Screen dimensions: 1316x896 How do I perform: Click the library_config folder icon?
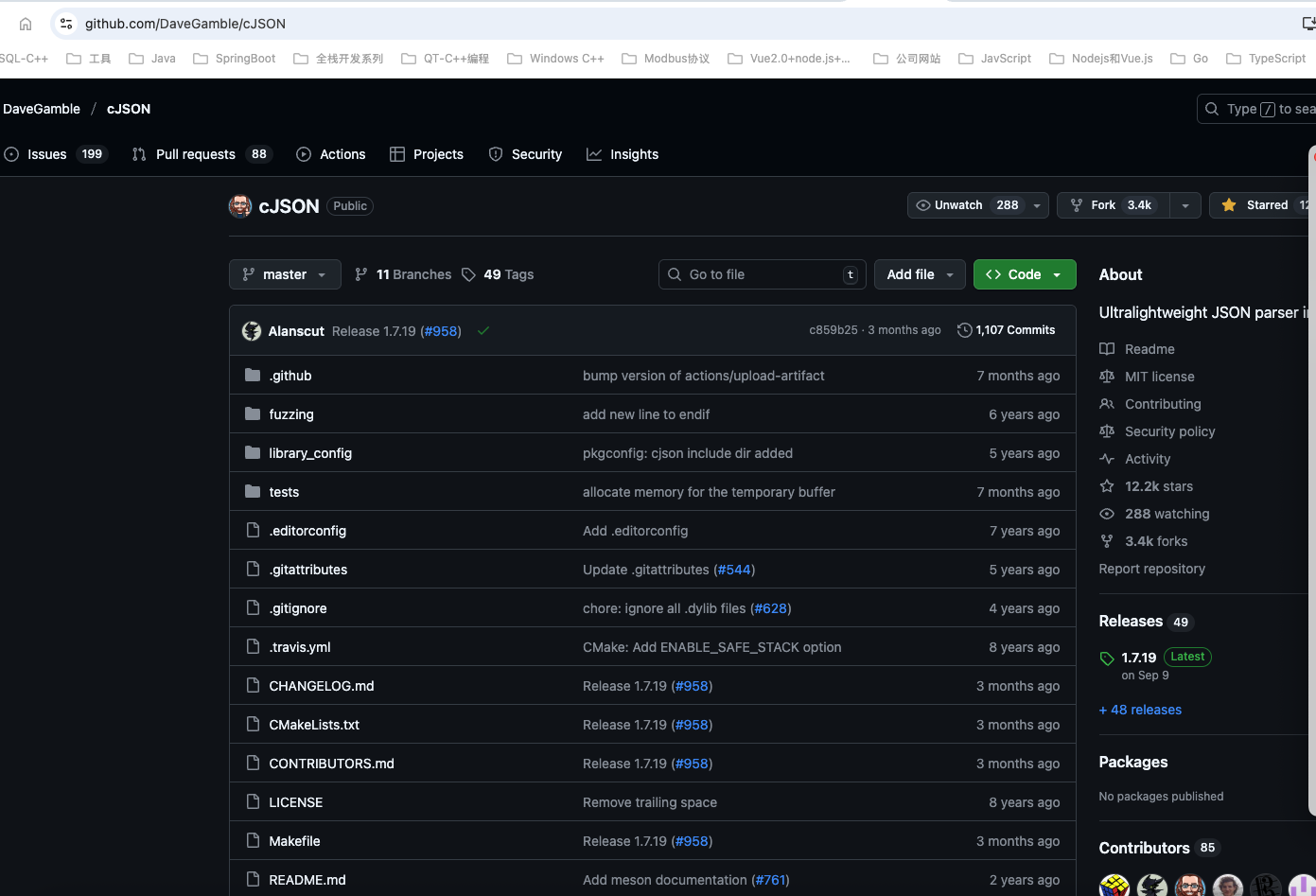pos(253,453)
